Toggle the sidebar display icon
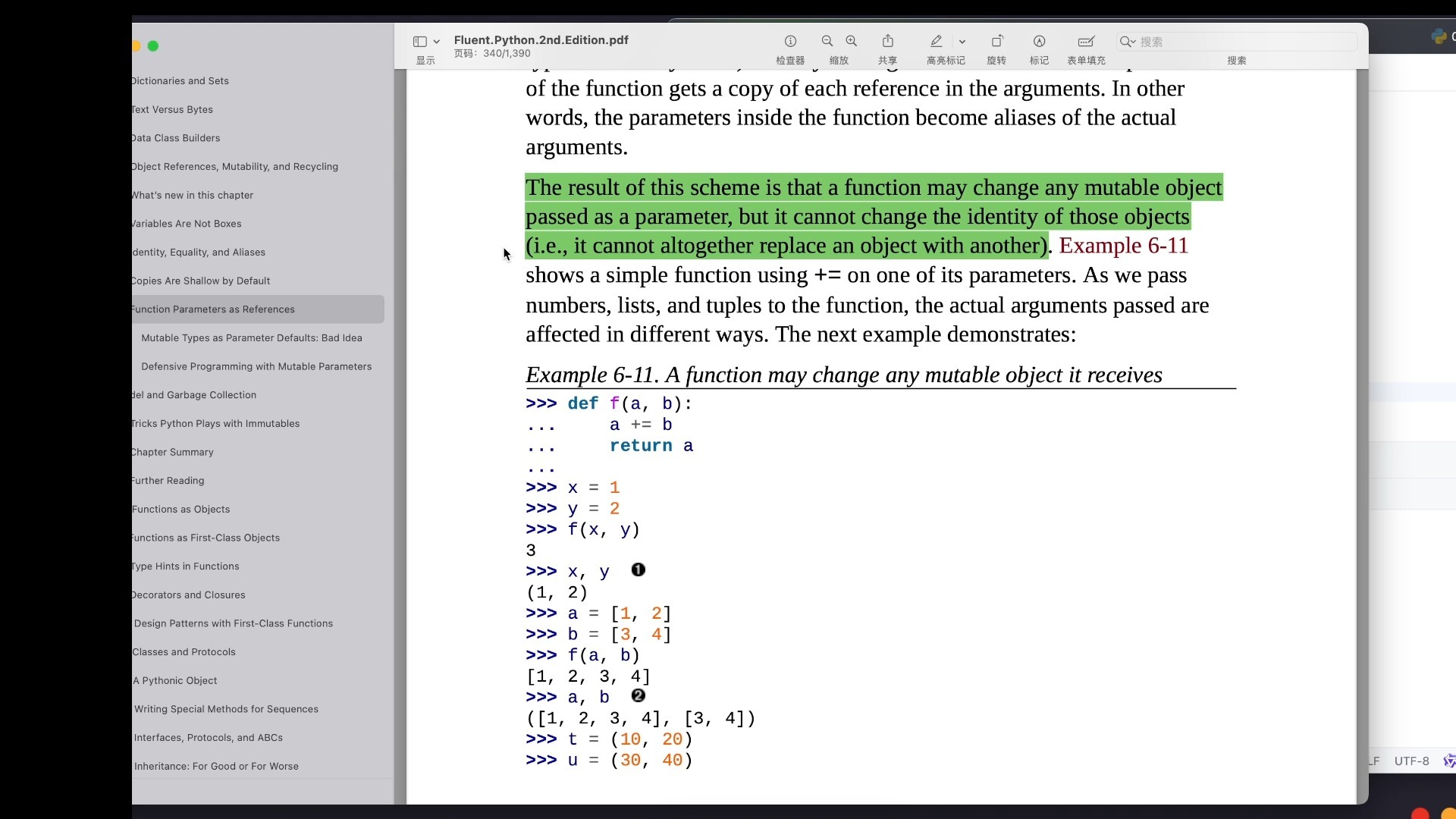 (x=419, y=42)
